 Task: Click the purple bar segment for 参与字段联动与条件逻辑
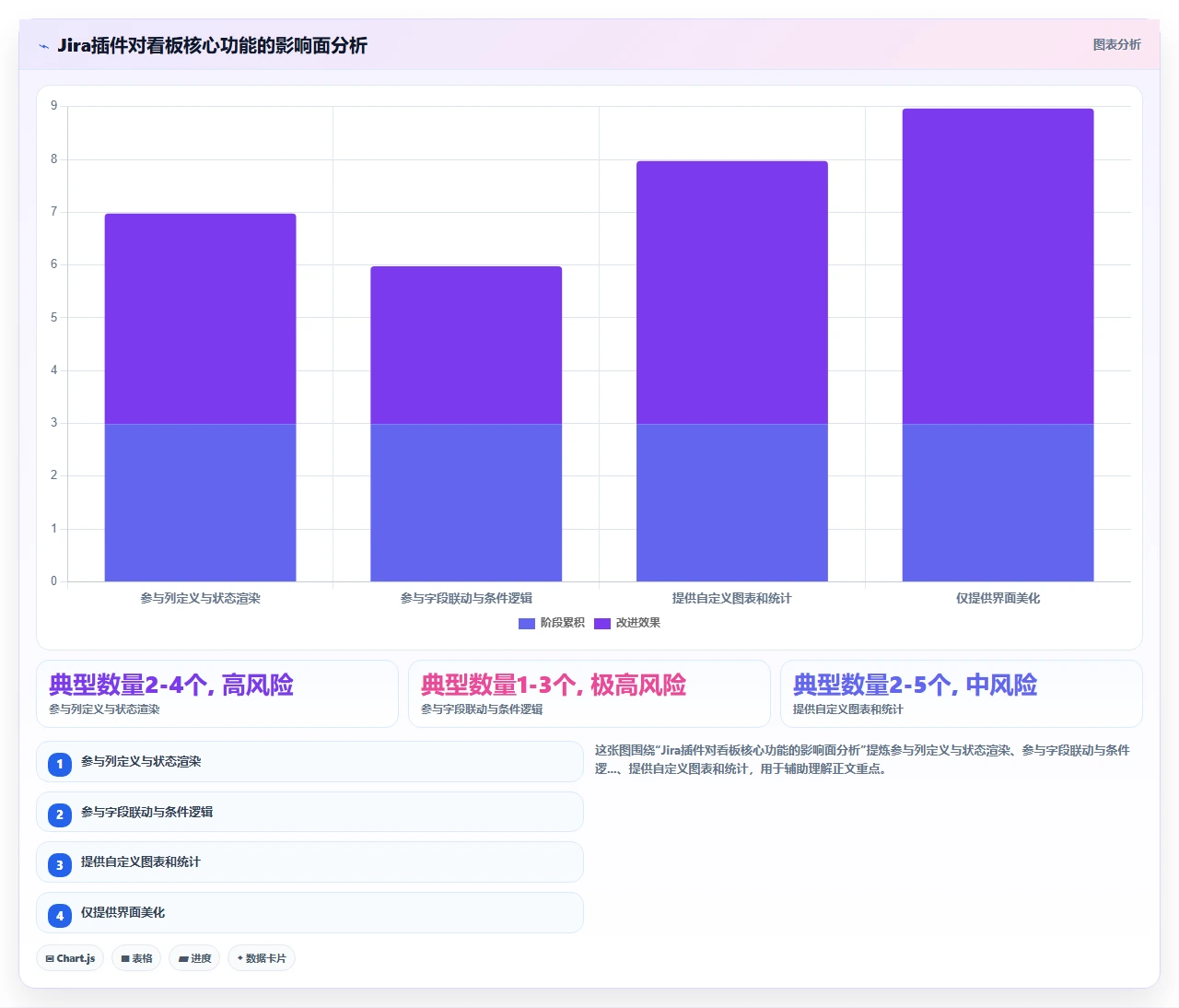coord(466,346)
